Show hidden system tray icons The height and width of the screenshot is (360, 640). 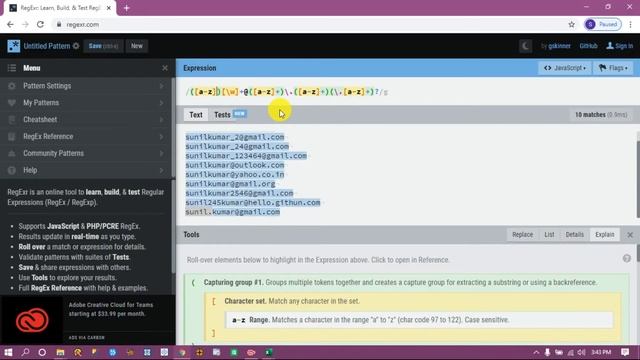pyautogui.click(x=536, y=353)
